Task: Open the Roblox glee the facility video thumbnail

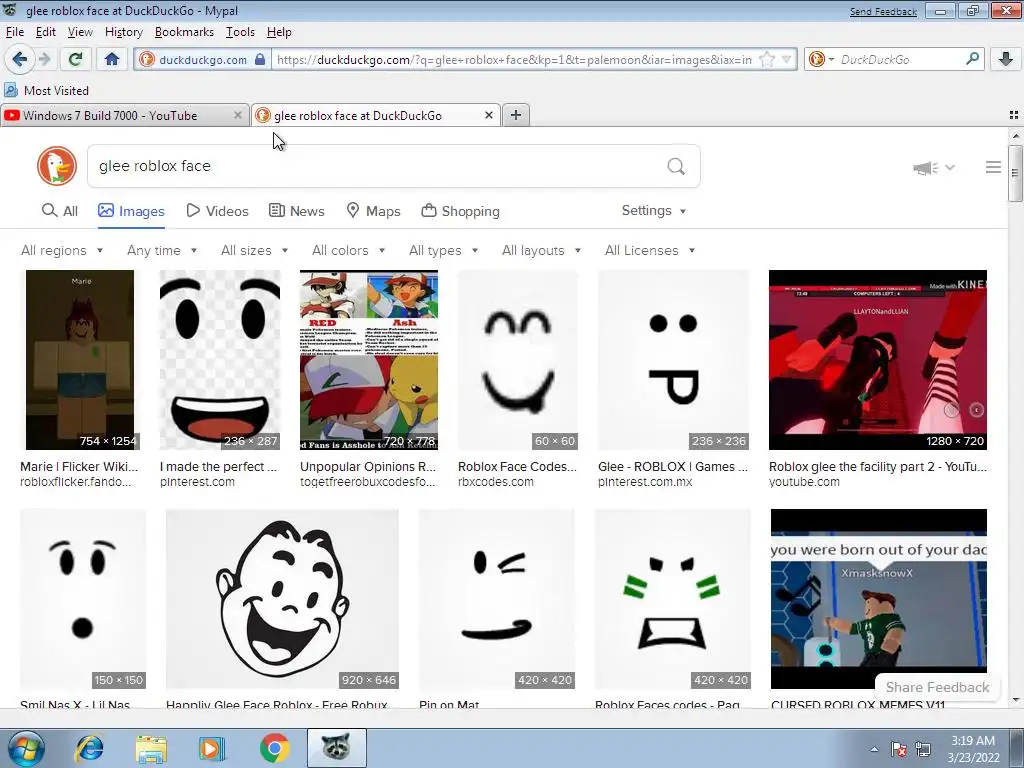Action: click(x=878, y=360)
